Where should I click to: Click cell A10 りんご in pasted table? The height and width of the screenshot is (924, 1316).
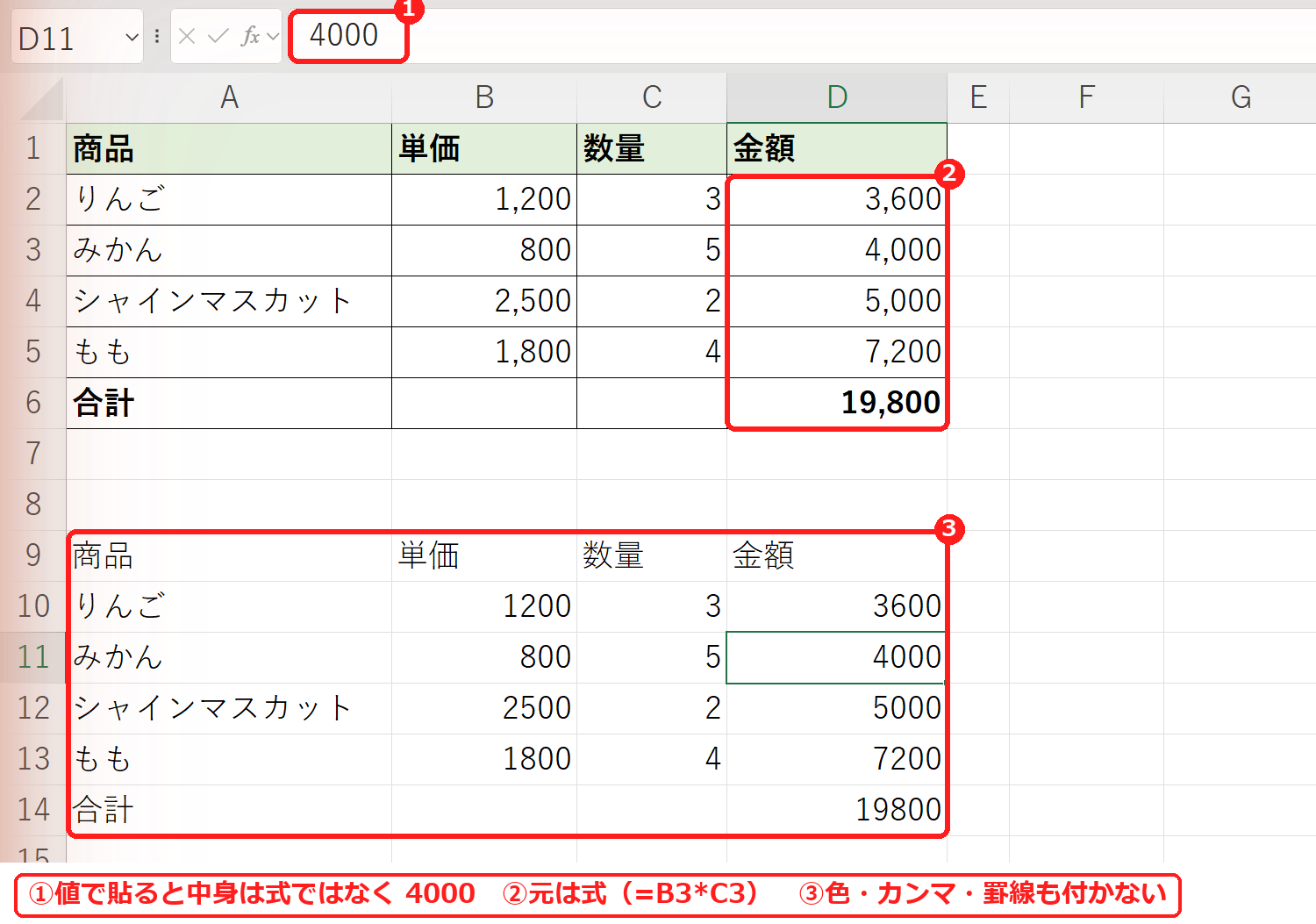[x=229, y=606]
